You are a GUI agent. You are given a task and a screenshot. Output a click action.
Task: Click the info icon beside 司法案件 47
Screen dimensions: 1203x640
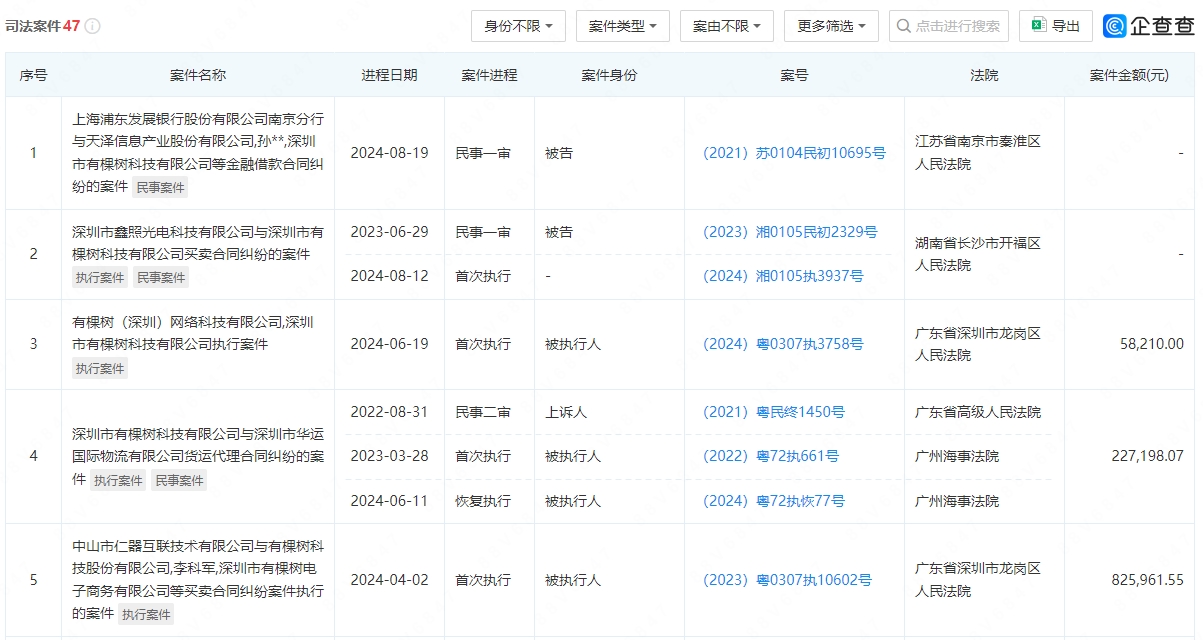(x=92, y=26)
